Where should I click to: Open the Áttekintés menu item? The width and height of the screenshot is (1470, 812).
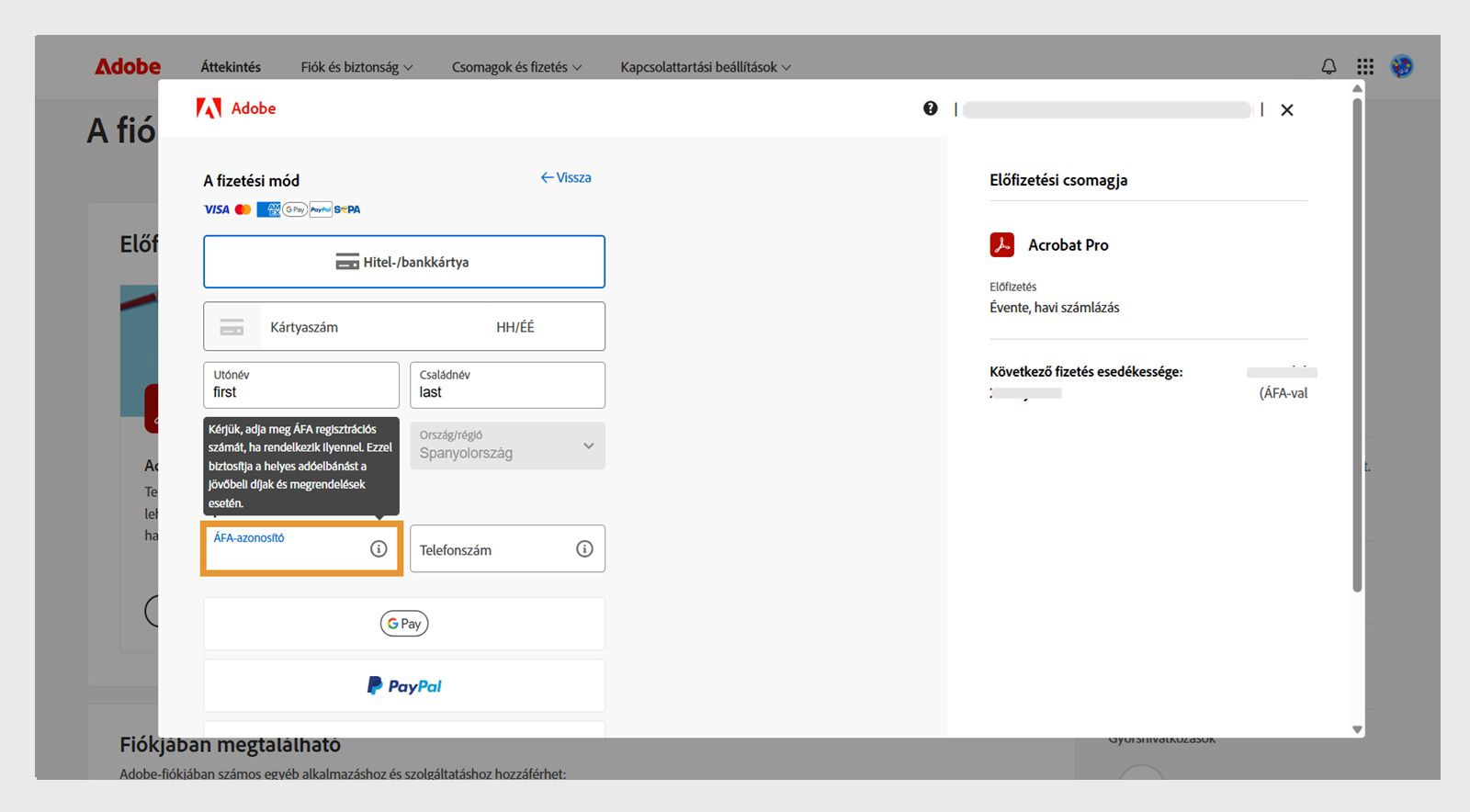click(231, 67)
